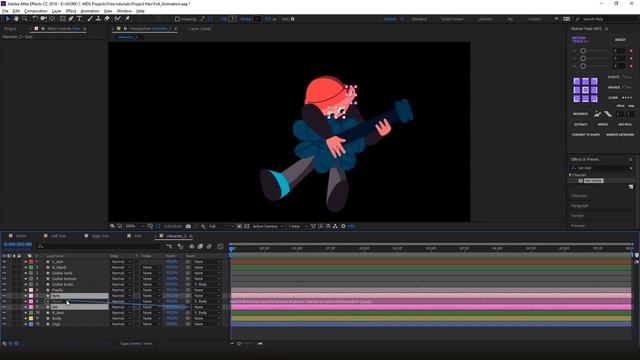Select the Zoom magnifier tool

pyautogui.click(x=24, y=19)
